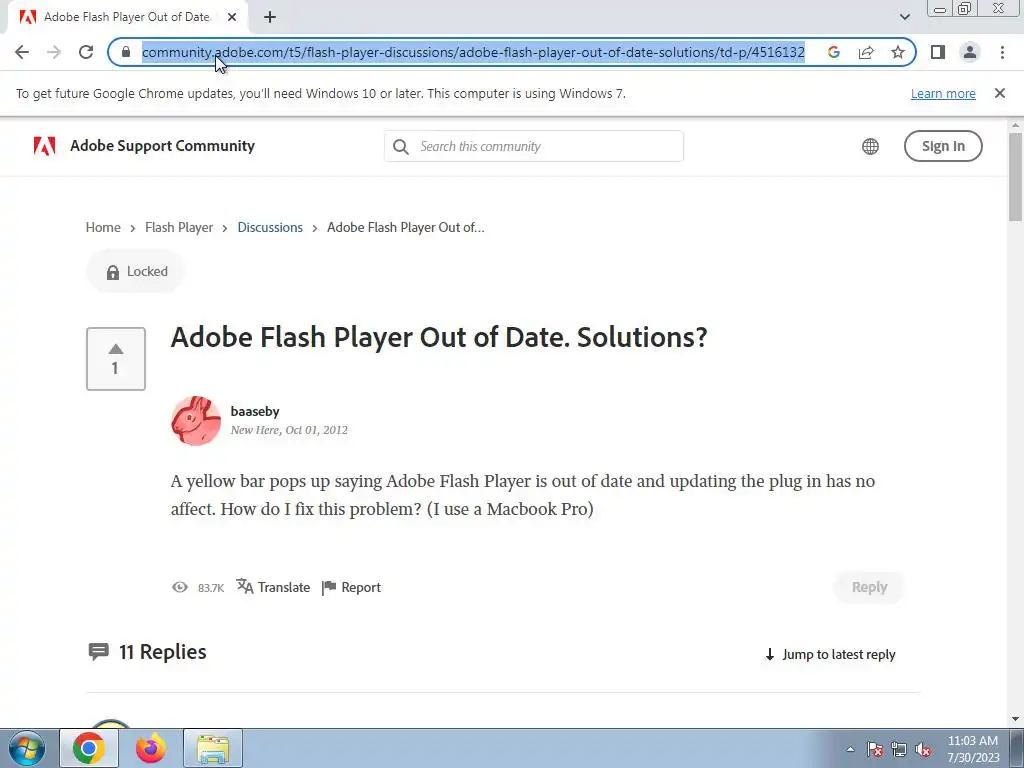Screen dimensions: 1024x768
Task: Click the Locked status badge
Action: [136, 272]
